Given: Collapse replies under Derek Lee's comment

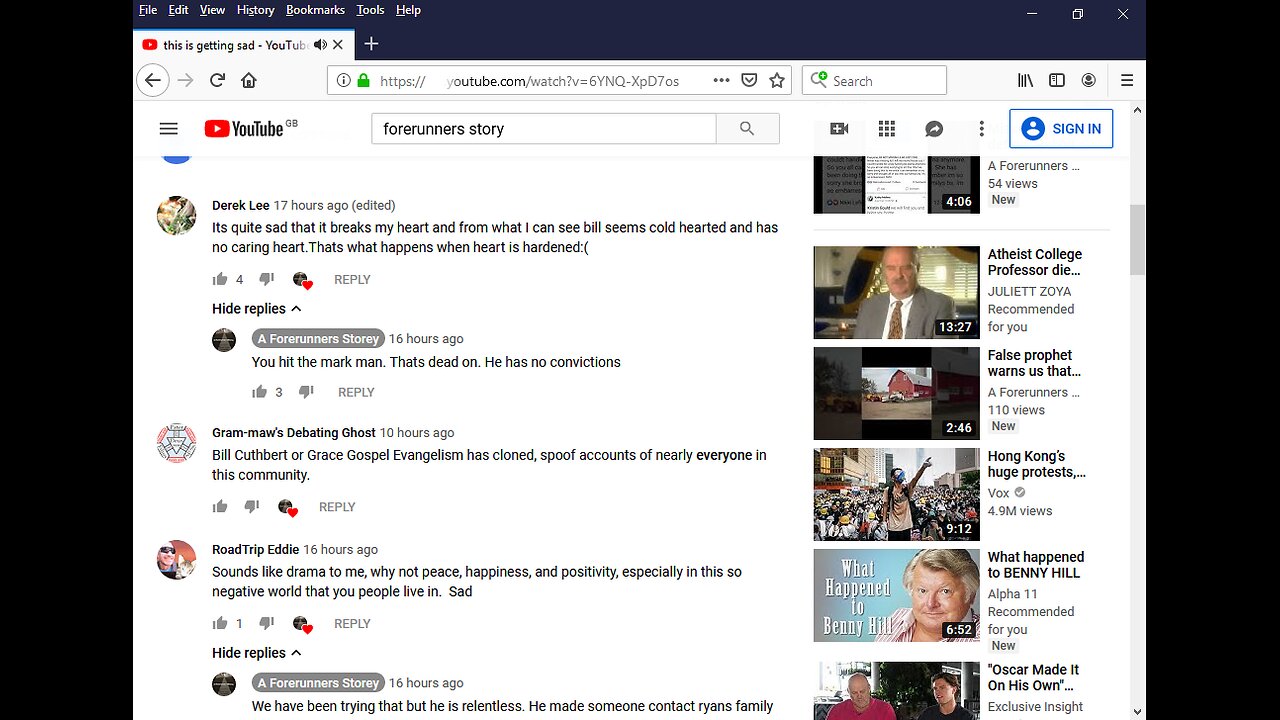Looking at the screenshot, I should [257, 309].
